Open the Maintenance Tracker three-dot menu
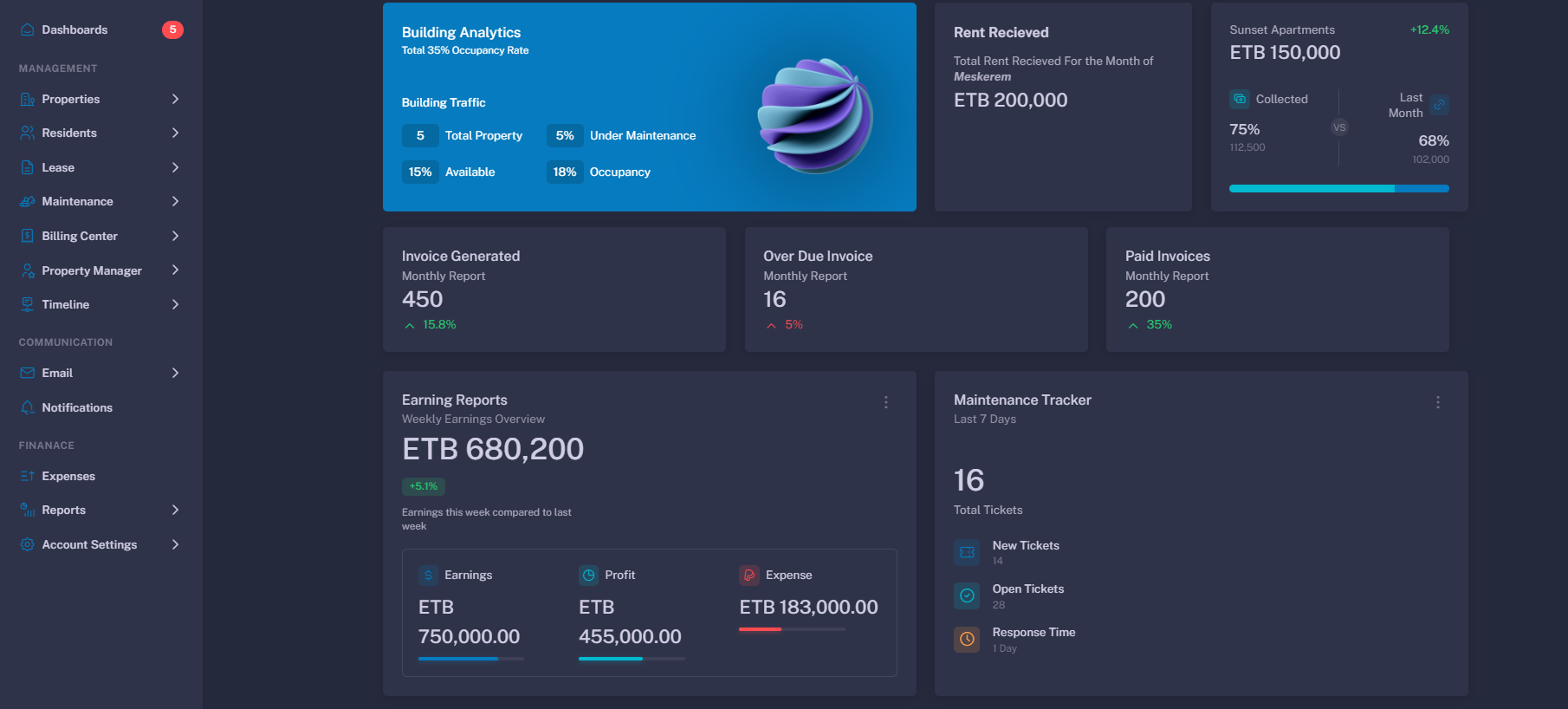The height and width of the screenshot is (709, 1568). click(1438, 402)
